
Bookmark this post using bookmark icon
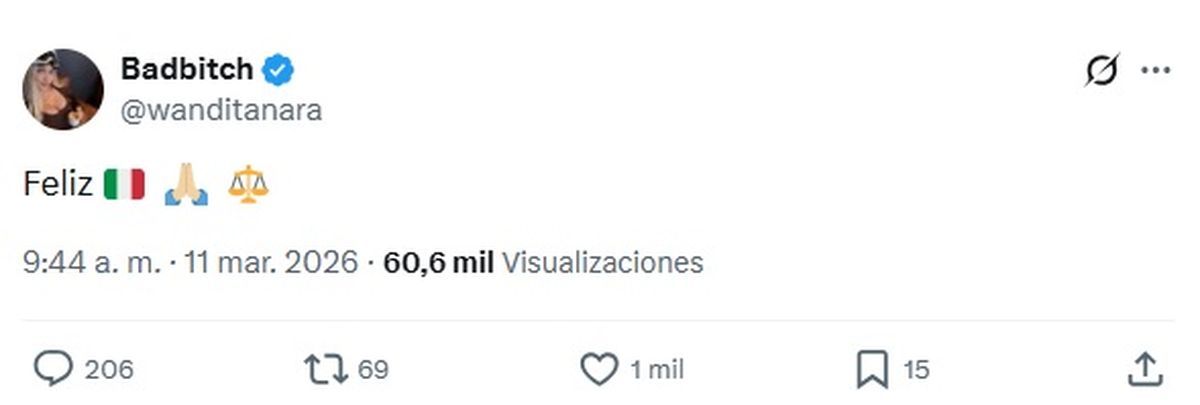[872, 371]
